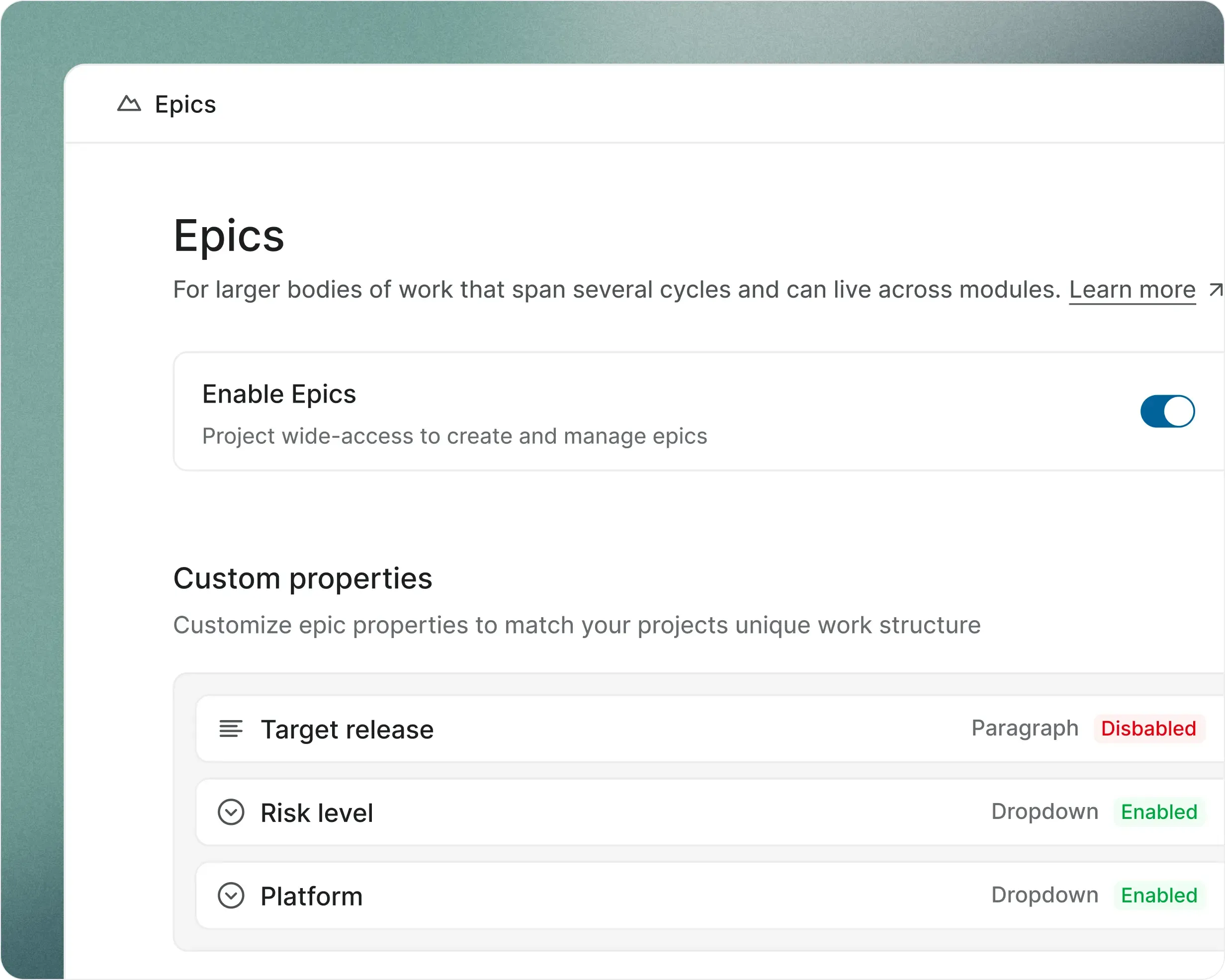Click the Custom properties section heading

(x=303, y=578)
